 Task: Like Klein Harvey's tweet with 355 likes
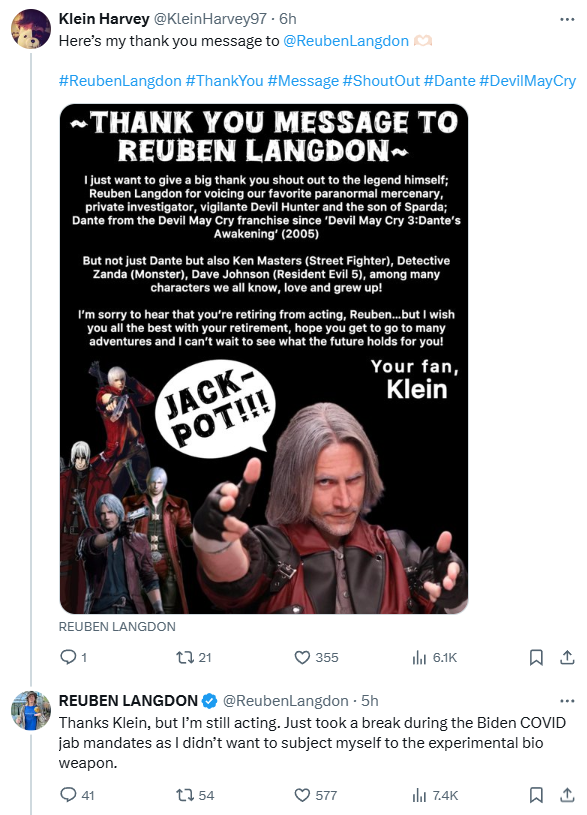click(316, 658)
